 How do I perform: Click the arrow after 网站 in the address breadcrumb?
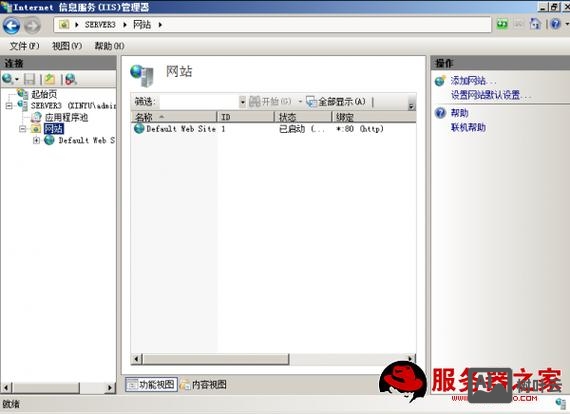point(160,25)
